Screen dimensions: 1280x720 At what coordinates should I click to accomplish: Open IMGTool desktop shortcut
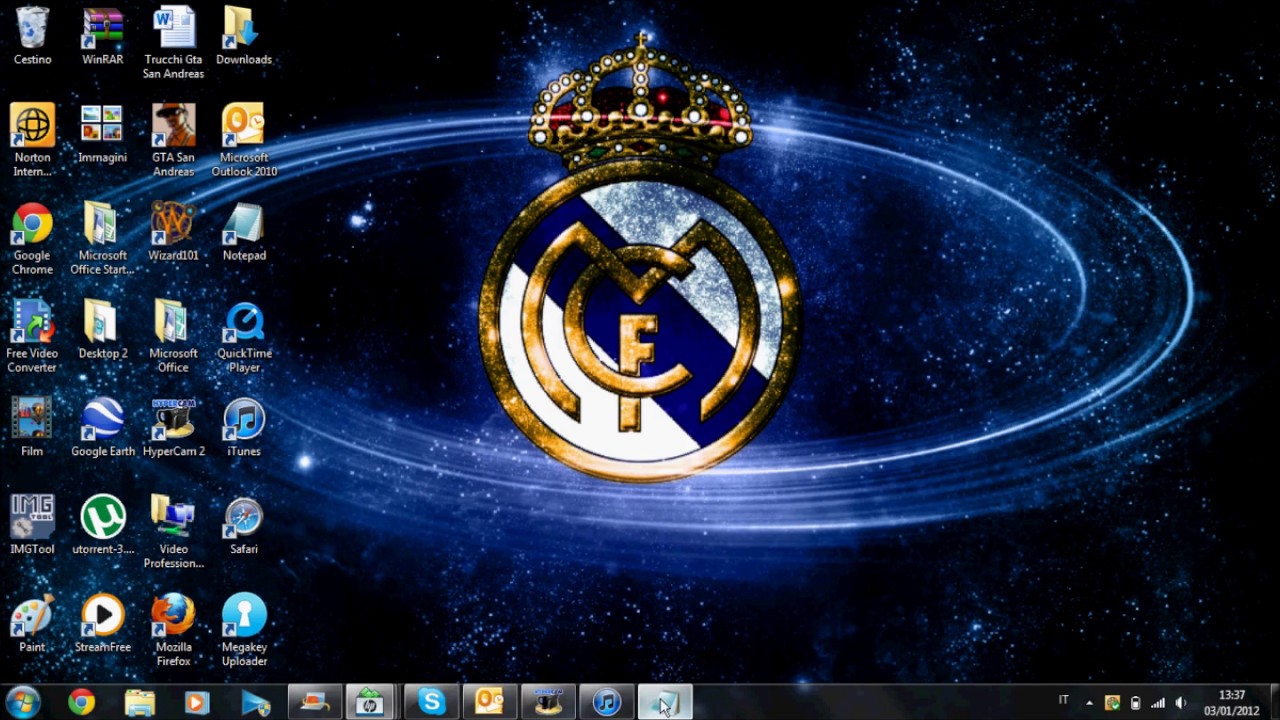click(32, 526)
